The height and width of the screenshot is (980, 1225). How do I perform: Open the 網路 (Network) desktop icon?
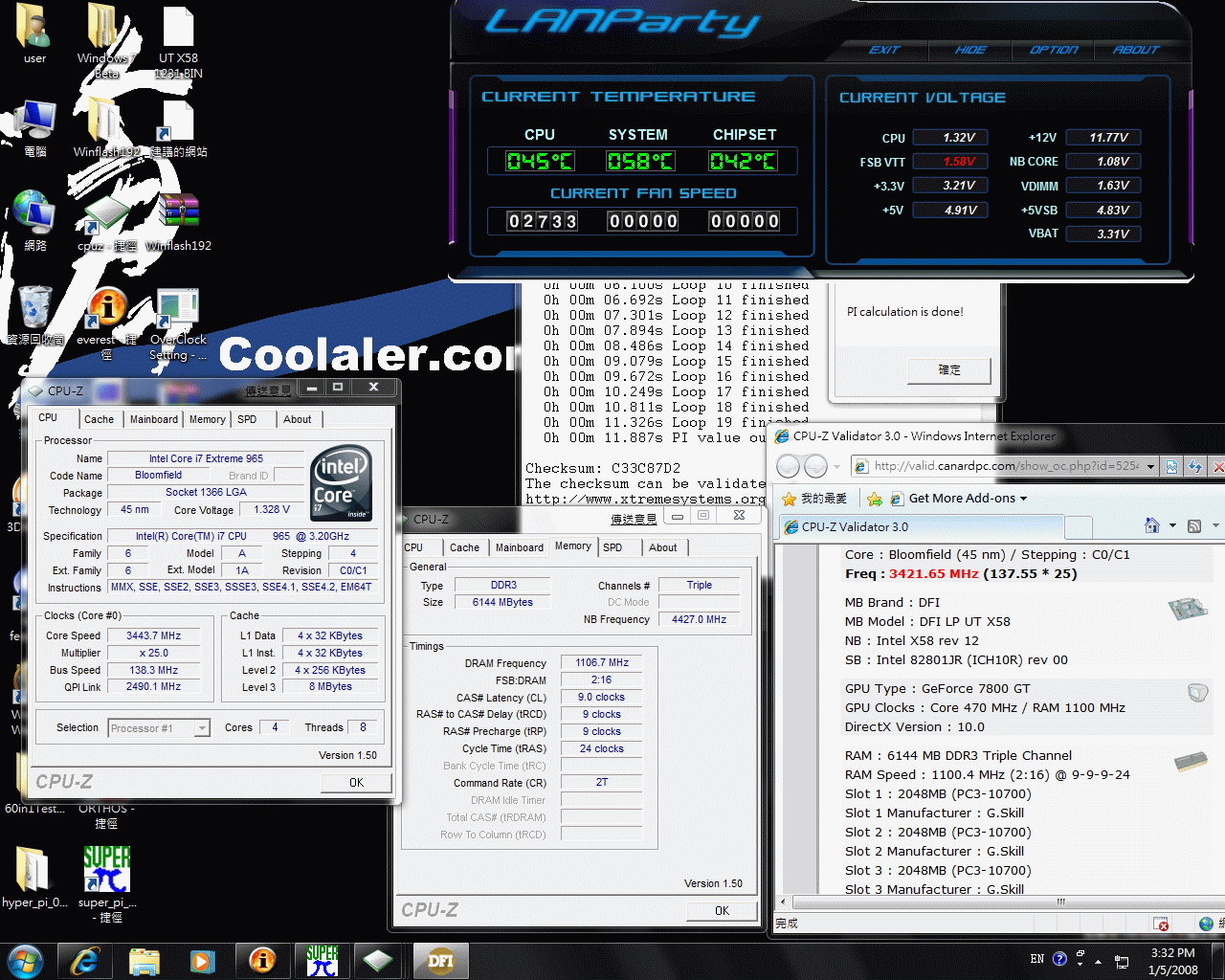point(34,220)
